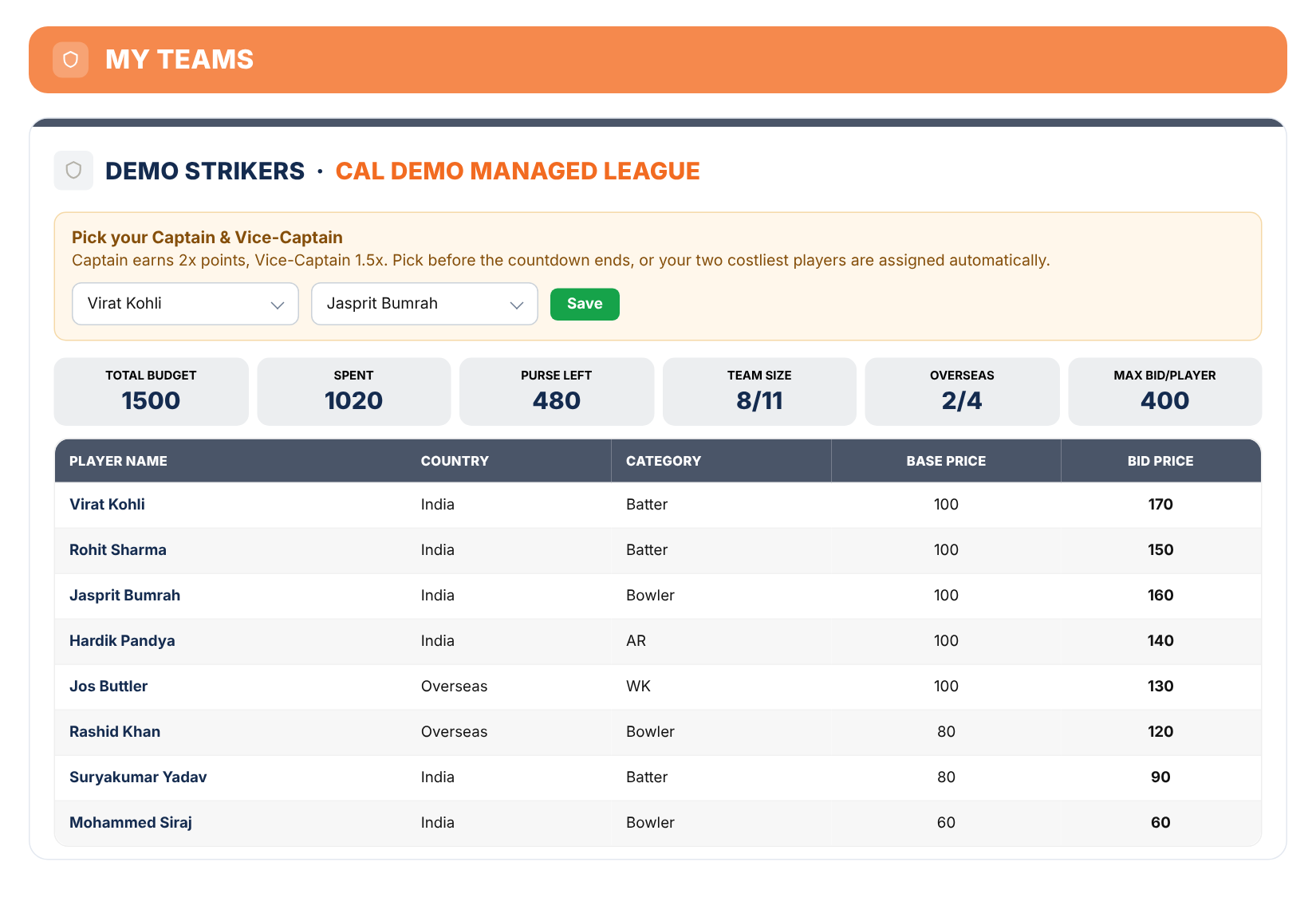Viewport: 1316px width, 913px height.
Task: Click the Bid Price column header
Action: coord(1160,461)
